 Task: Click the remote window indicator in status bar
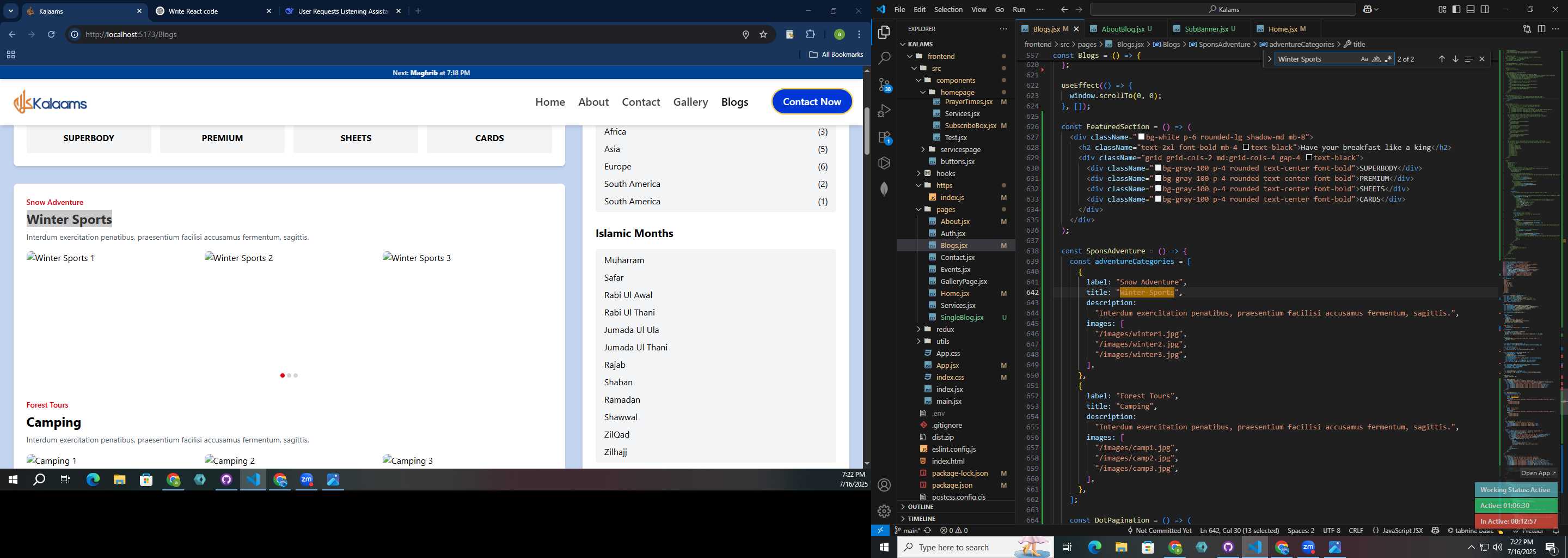pos(880,531)
